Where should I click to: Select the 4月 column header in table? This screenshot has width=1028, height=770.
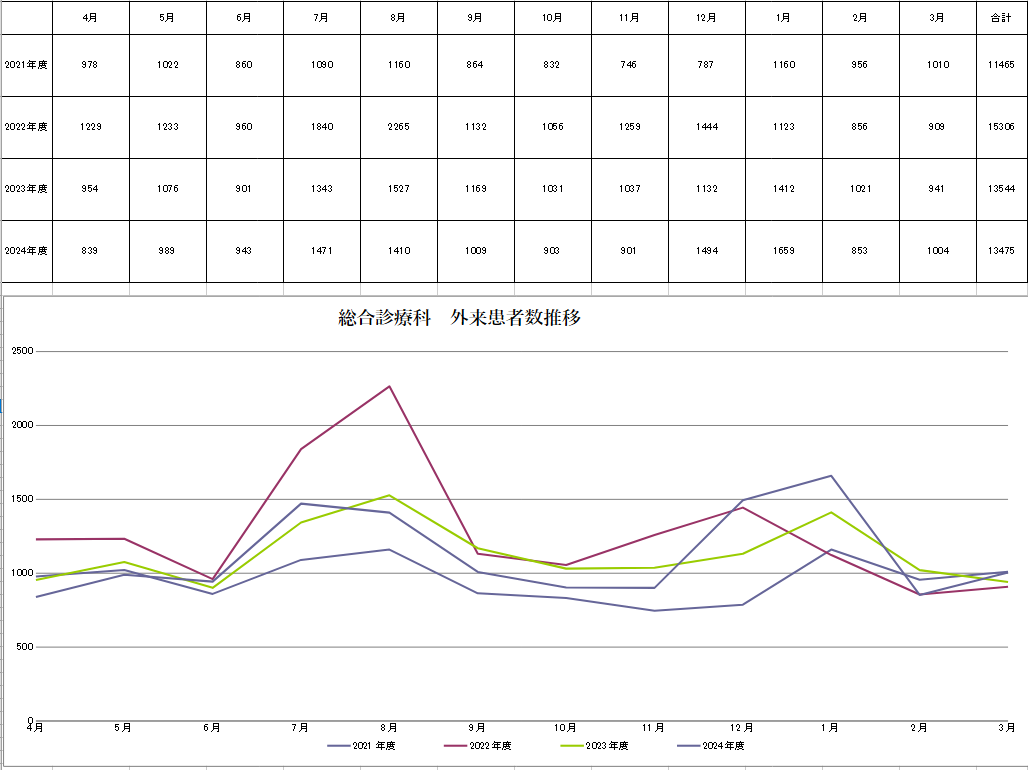(x=91, y=17)
